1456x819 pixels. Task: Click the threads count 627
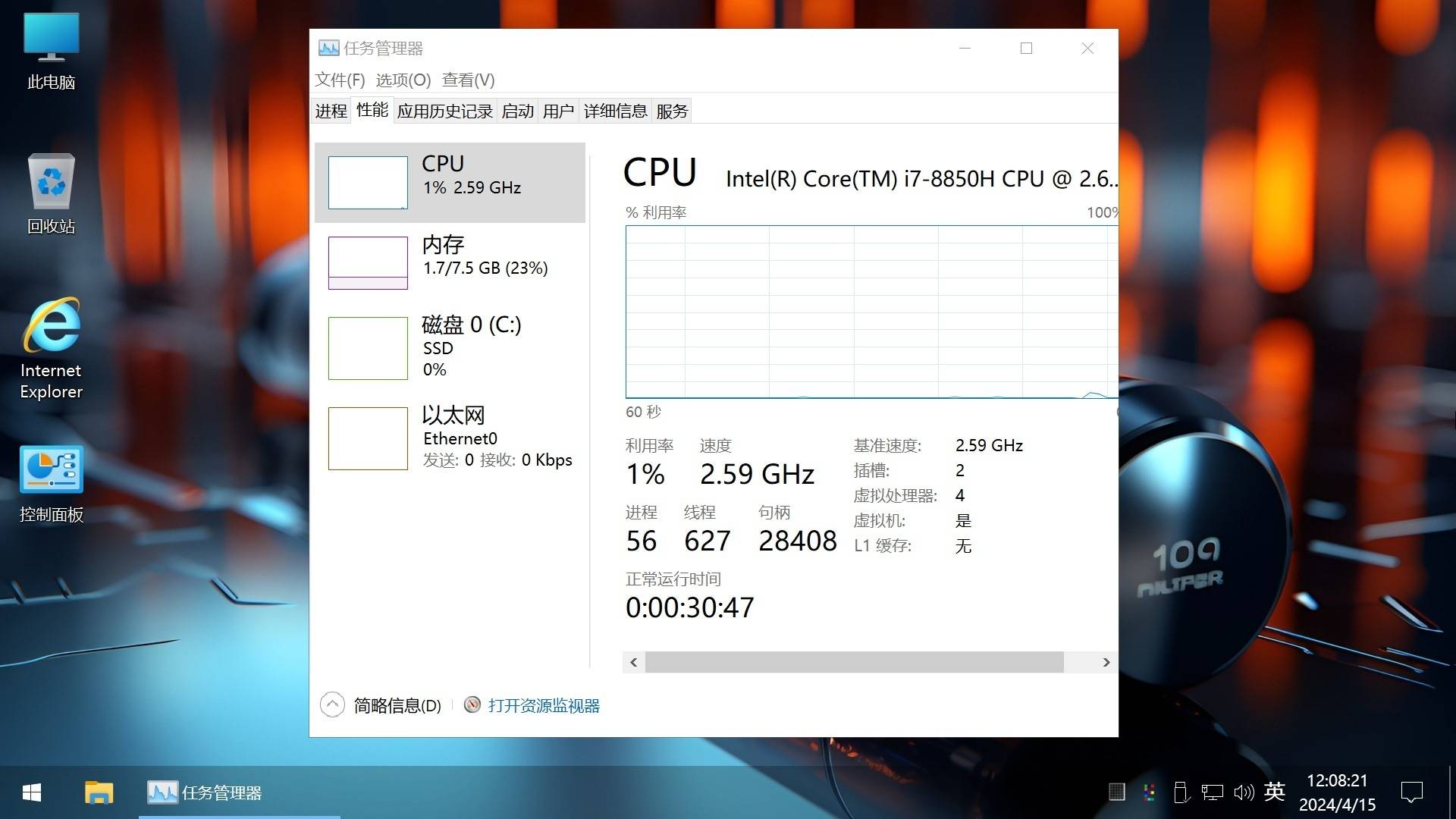707,541
